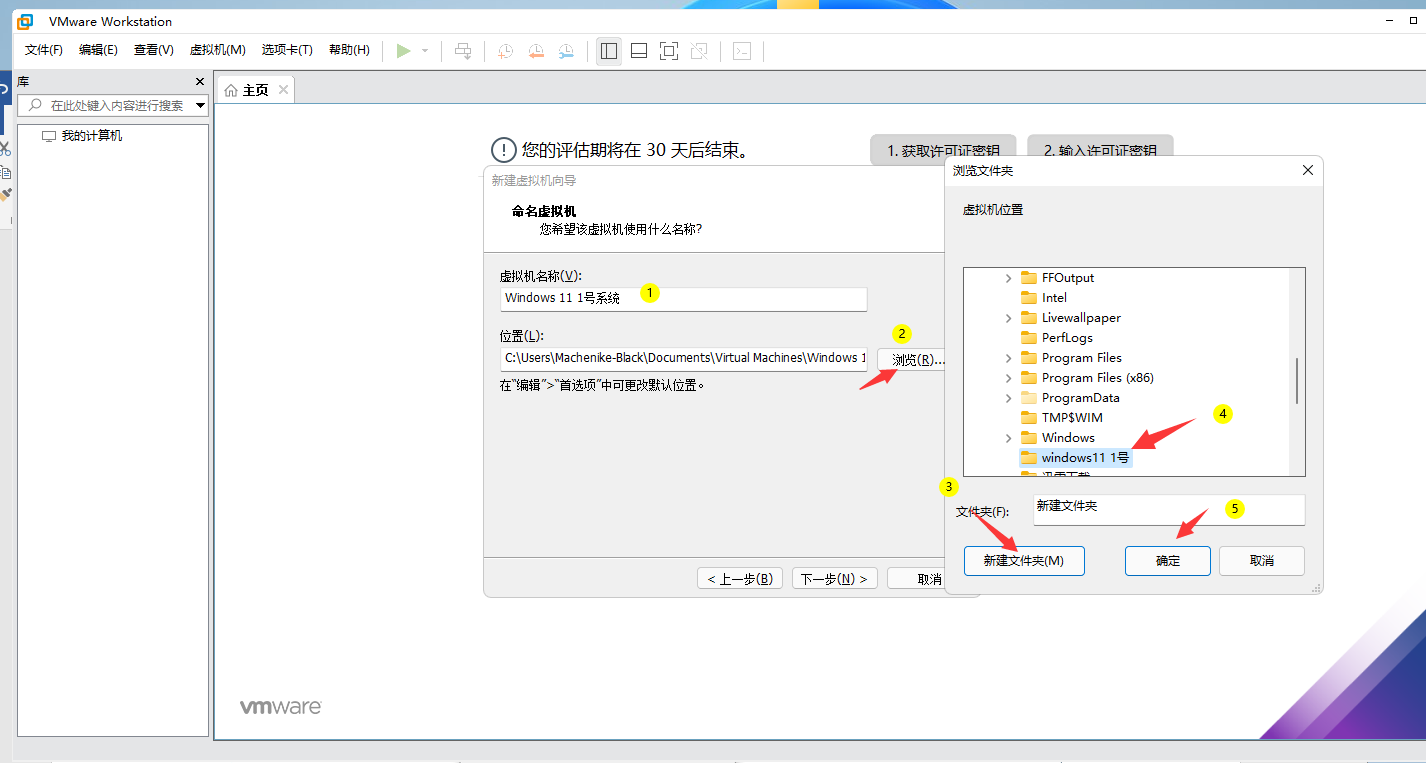Click the Take Snapshot clock icon
The image size is (1426, 763).
coord(506,51)
